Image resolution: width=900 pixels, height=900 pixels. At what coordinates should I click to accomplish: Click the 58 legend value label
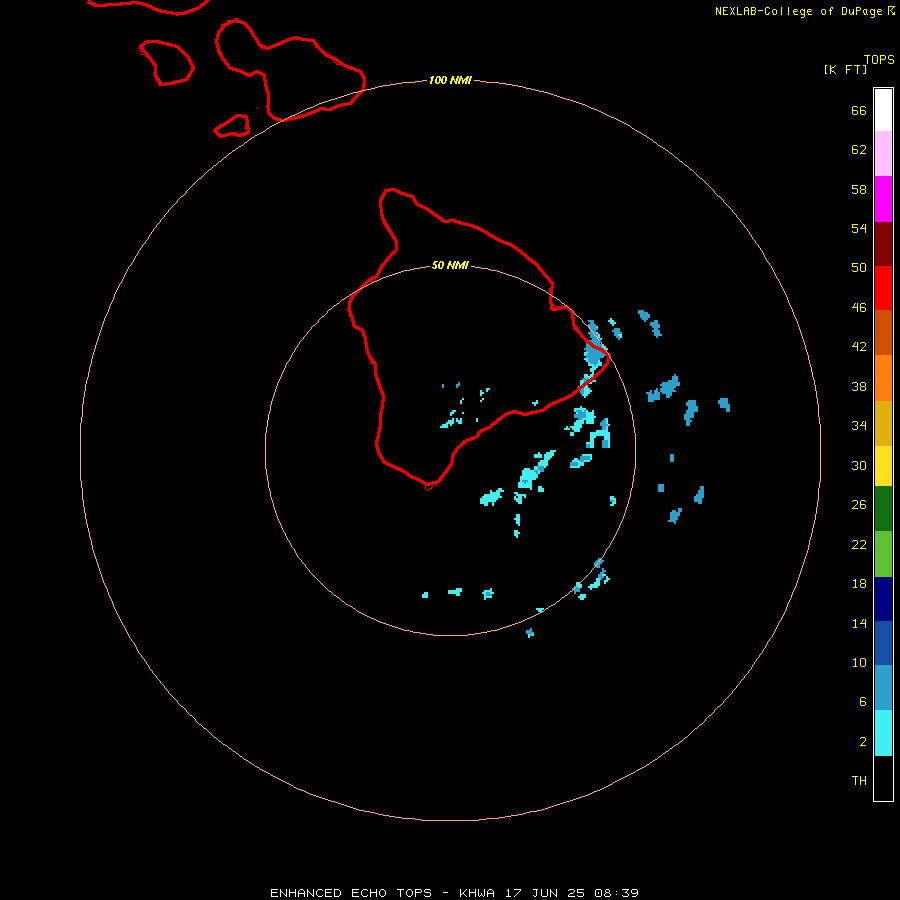859,189
